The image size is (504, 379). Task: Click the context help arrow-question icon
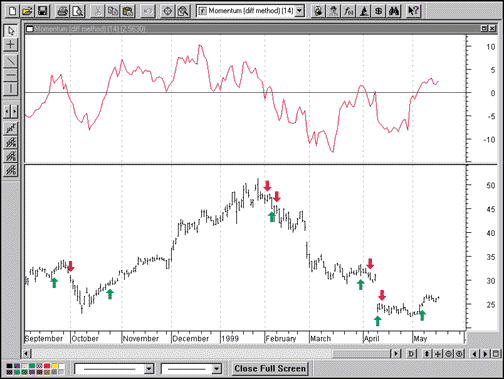(x=414, y=11)
